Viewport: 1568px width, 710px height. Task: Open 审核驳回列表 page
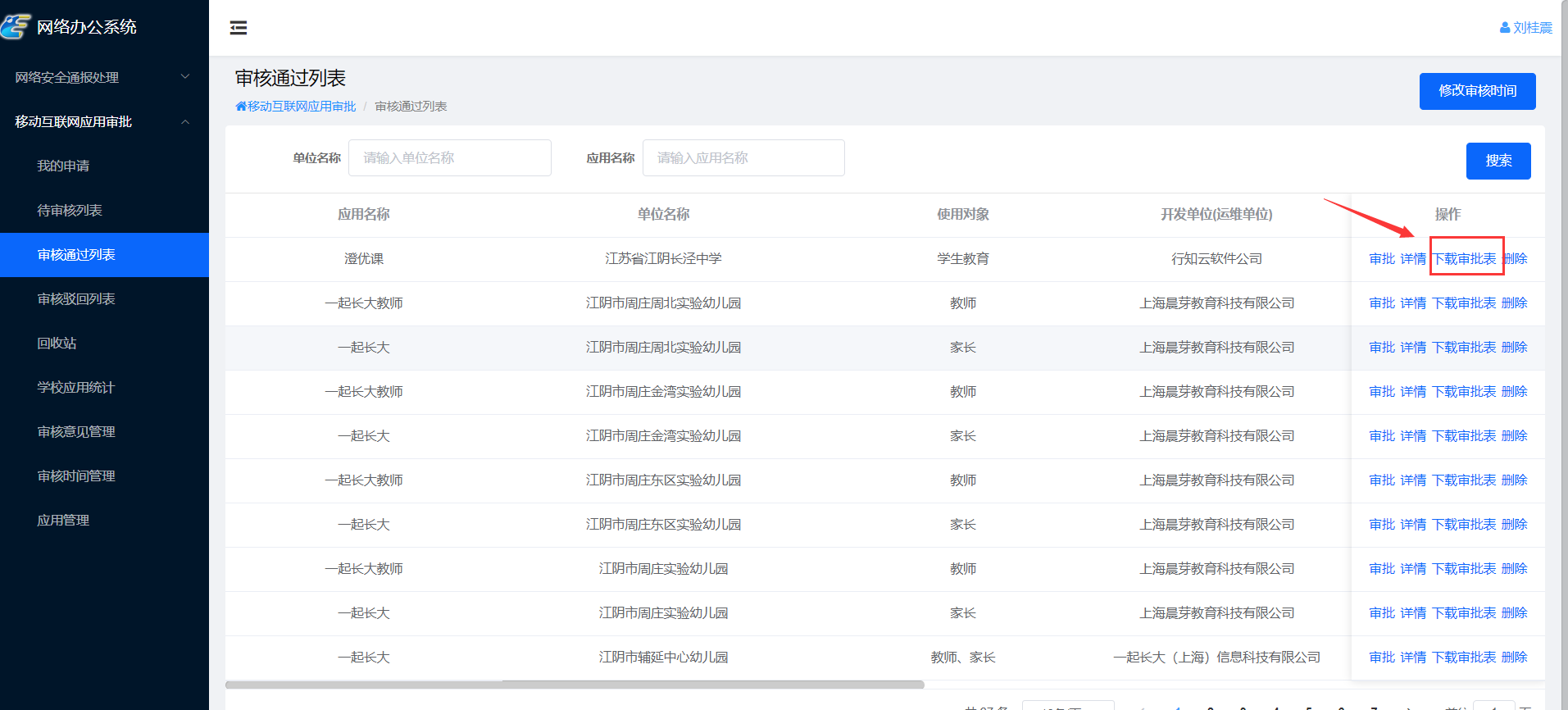click(76, 299)
